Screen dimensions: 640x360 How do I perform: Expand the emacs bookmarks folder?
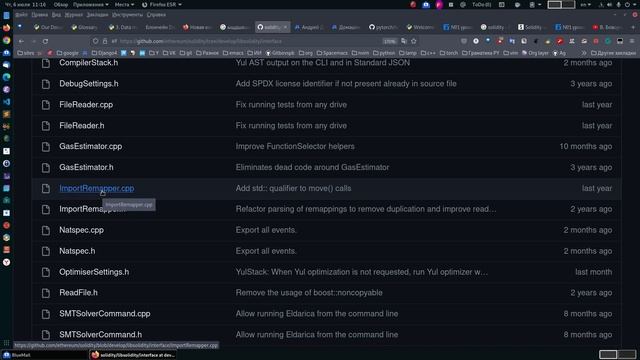point(233,53)
